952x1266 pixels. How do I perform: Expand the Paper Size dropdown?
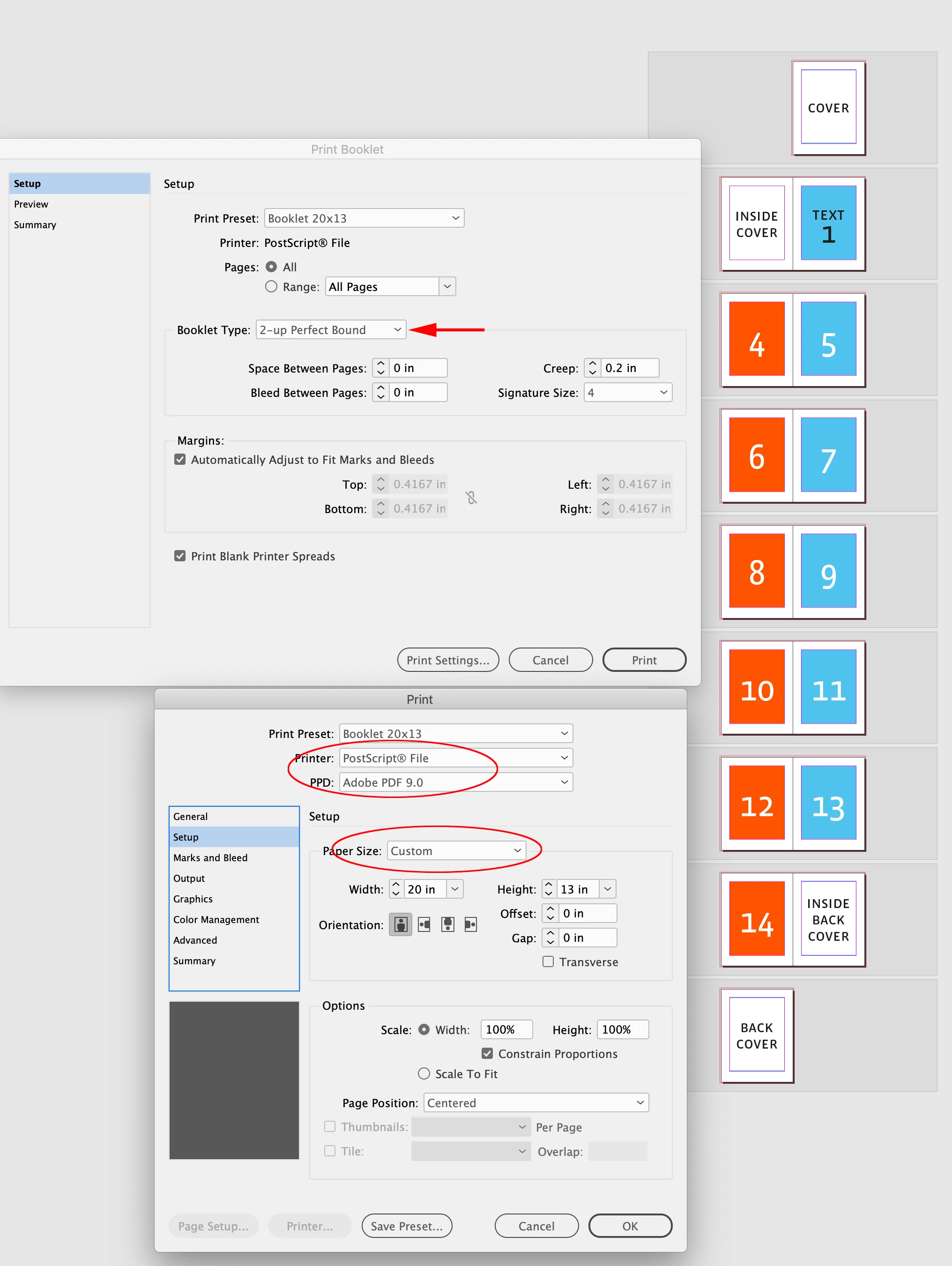tap(456, 850)
